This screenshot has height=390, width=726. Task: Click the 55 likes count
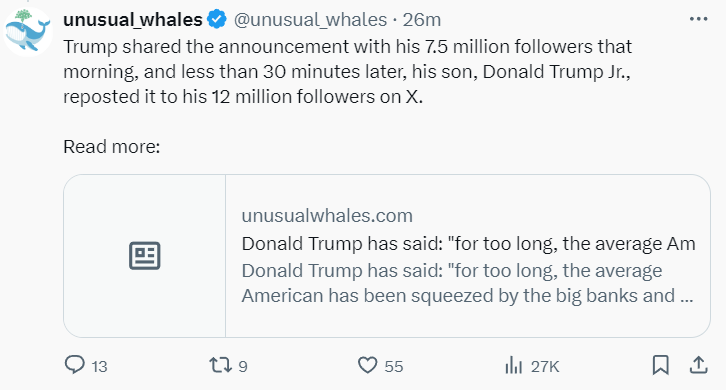click(x=394, y=367)
